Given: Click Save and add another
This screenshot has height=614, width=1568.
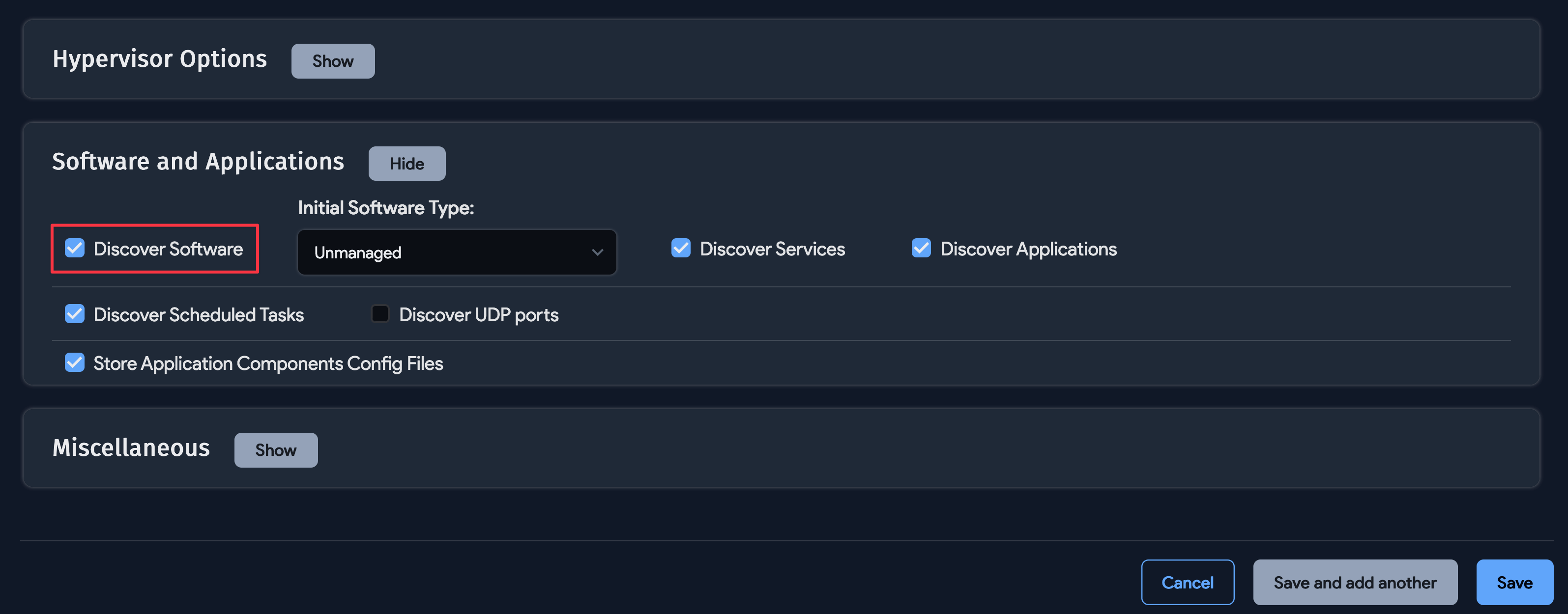Looking at the screenshot, I should point(1355,583).
